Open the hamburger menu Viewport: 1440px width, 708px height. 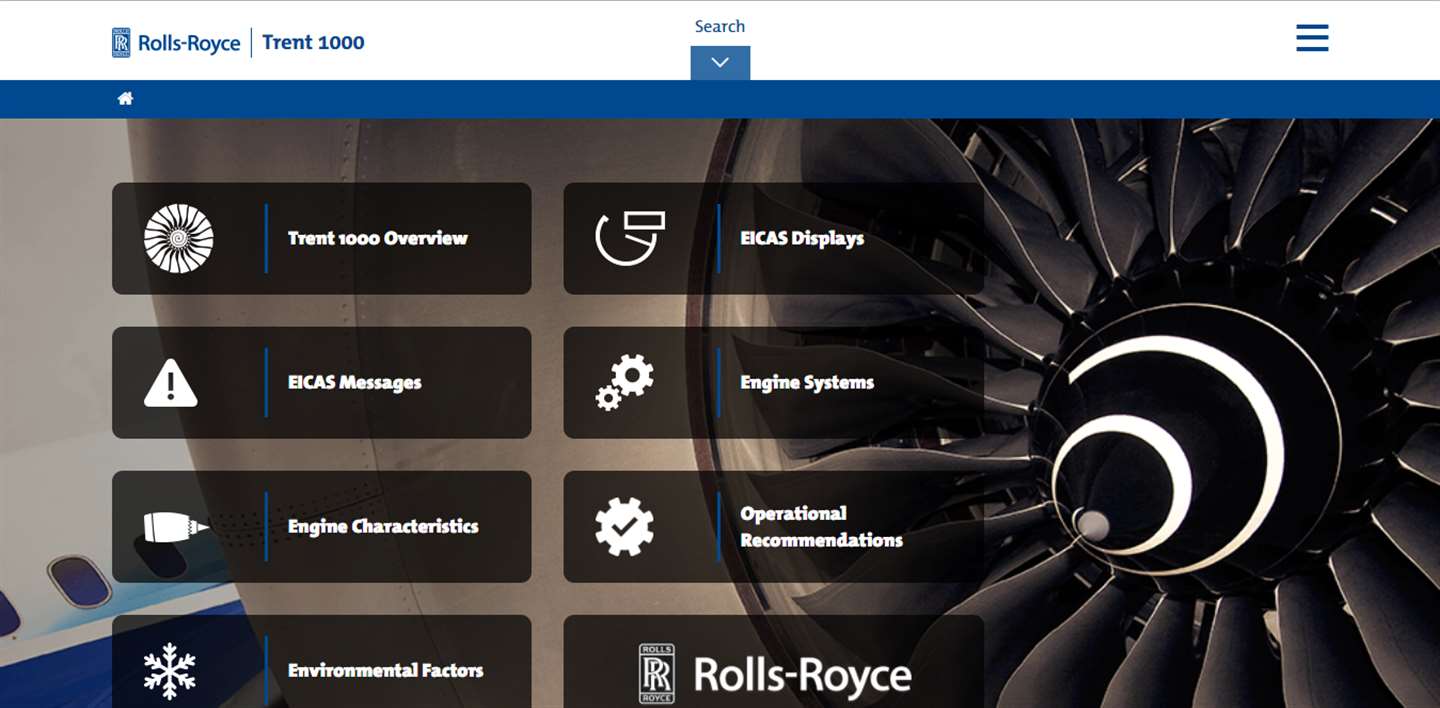point(1312,38)
